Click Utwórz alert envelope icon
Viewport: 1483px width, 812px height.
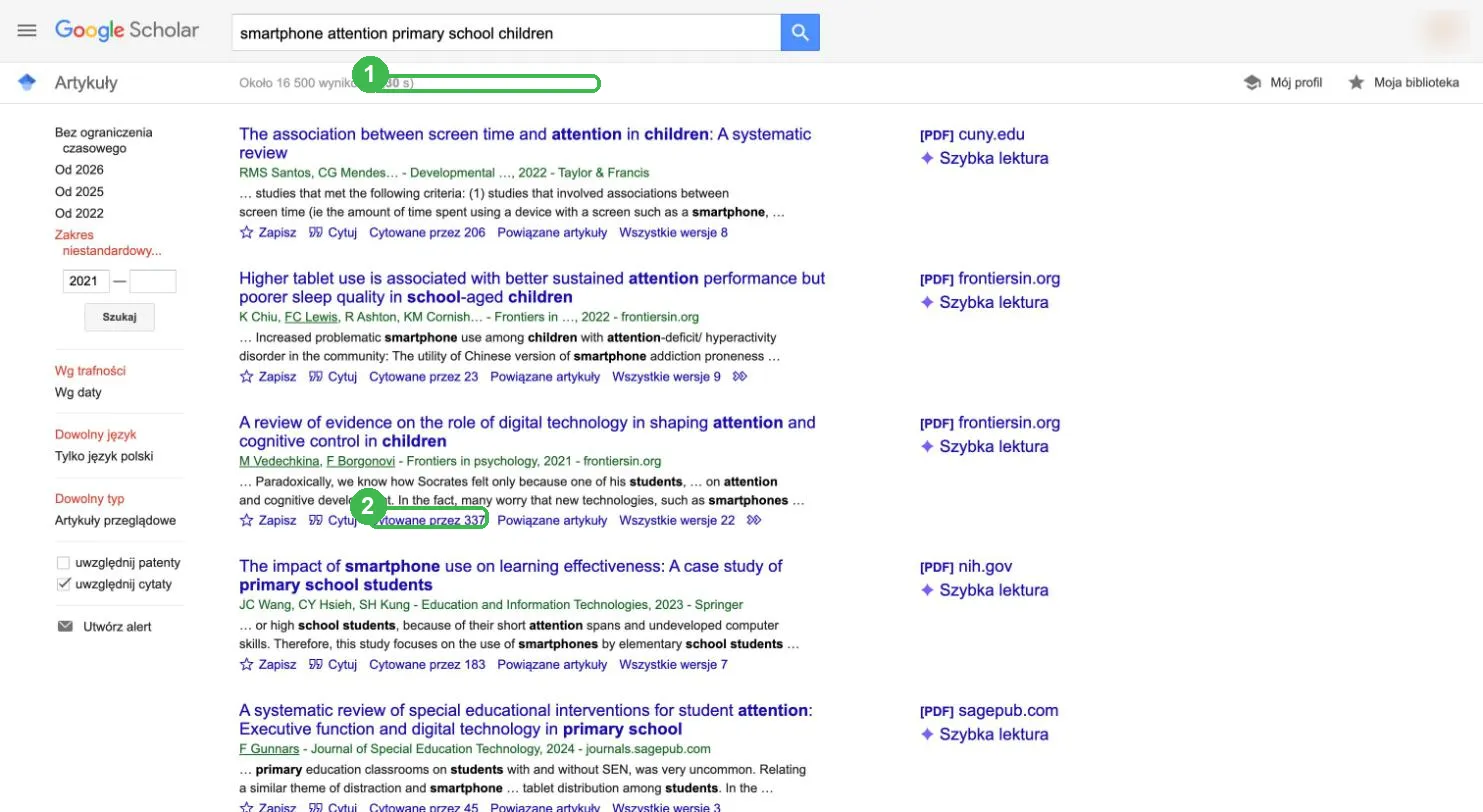coord(65,627)
